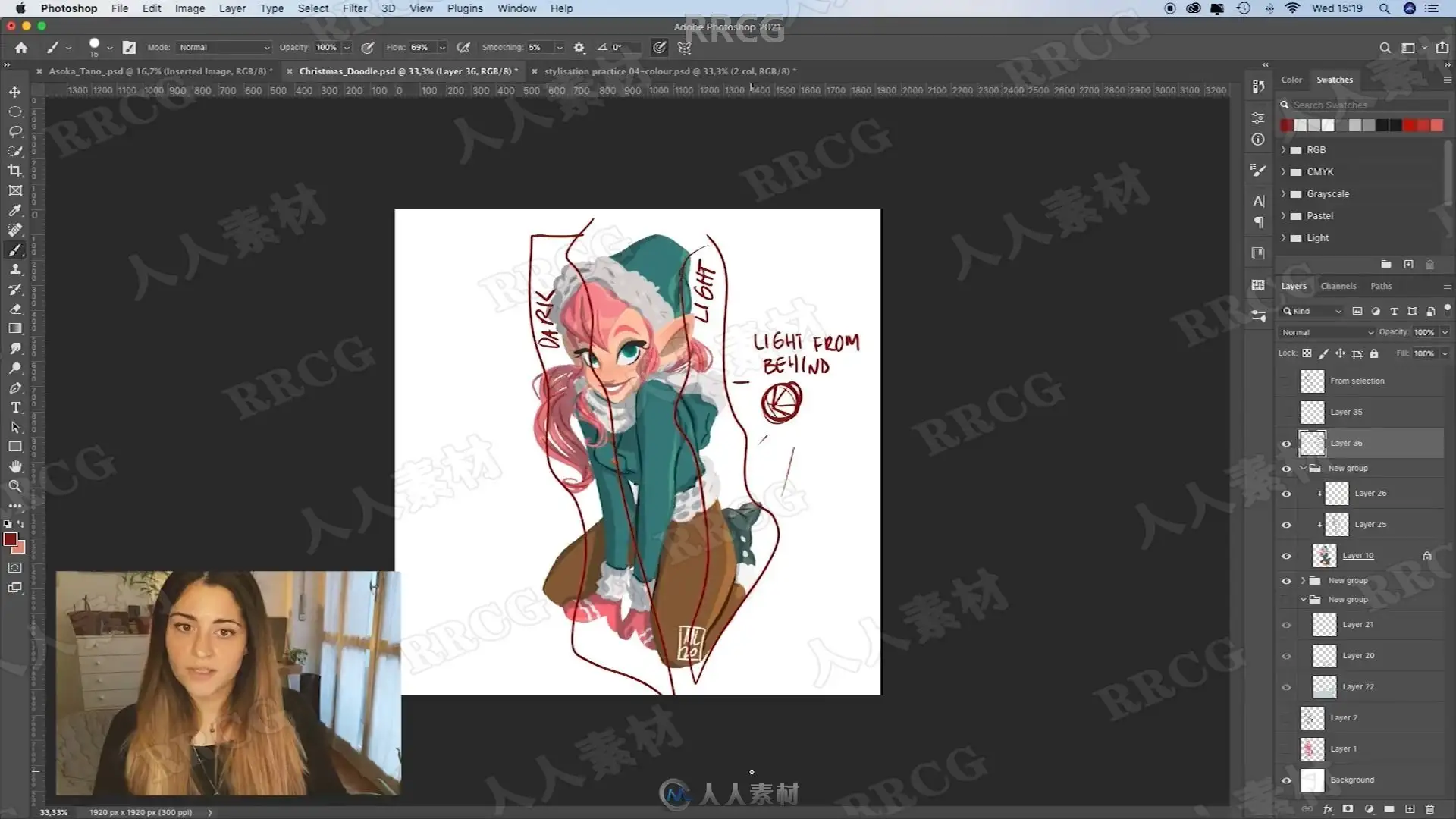Create a new layer in Layers panel
1456x819 pixels.
pyautogui.click(x=1410, y=809)
